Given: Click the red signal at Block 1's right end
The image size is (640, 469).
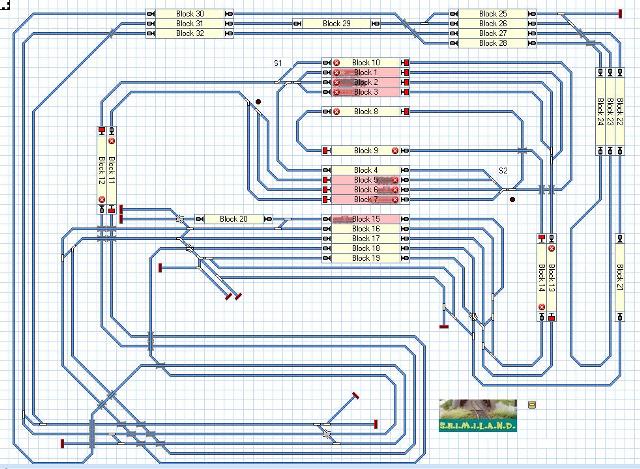Looking at the screenshot, I should click(x=405, y=72).
